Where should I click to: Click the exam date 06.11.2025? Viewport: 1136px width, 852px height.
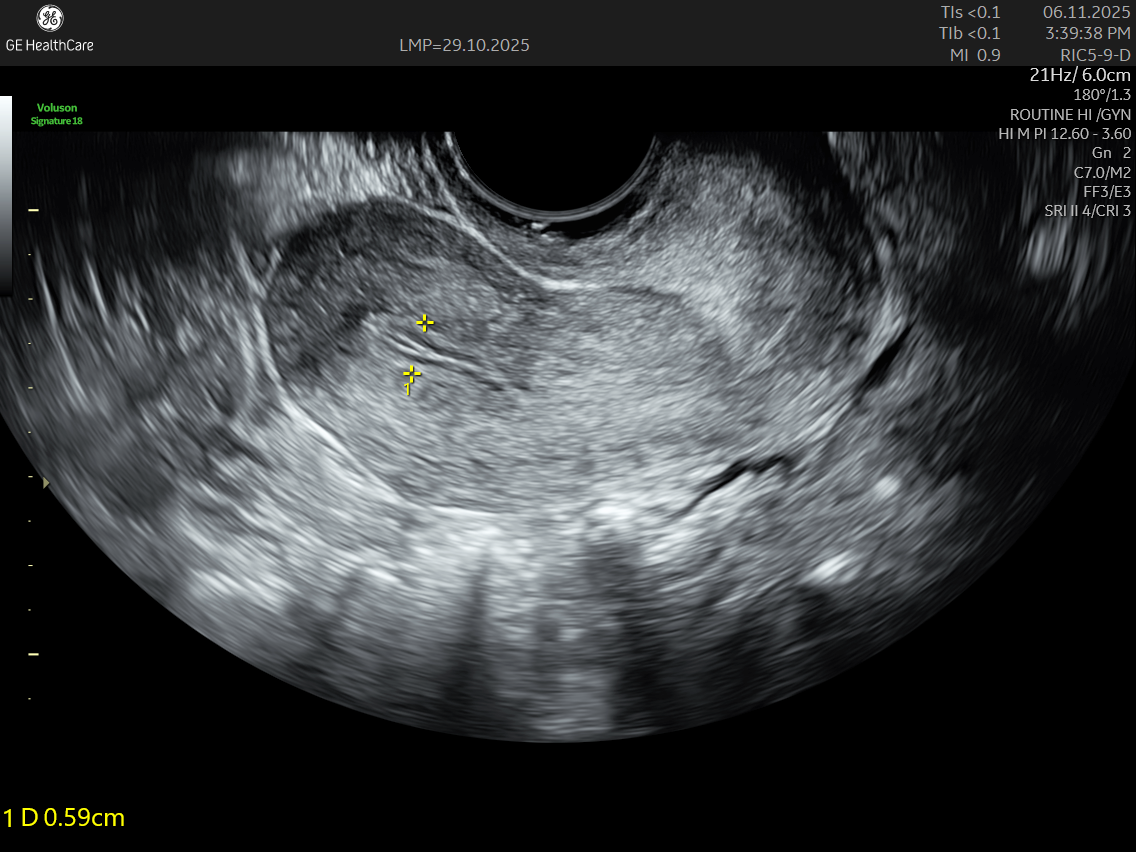[1086, 13]
